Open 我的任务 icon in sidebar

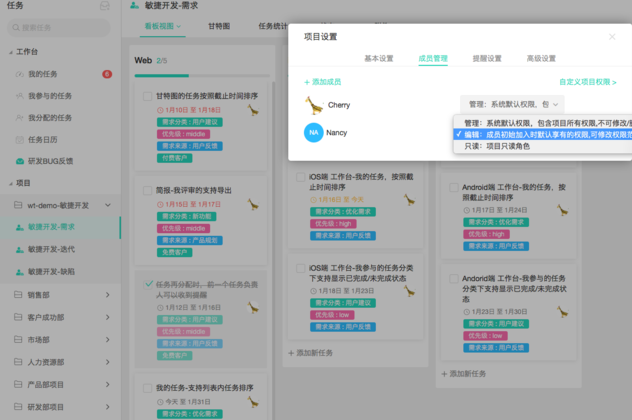(19, 74)
